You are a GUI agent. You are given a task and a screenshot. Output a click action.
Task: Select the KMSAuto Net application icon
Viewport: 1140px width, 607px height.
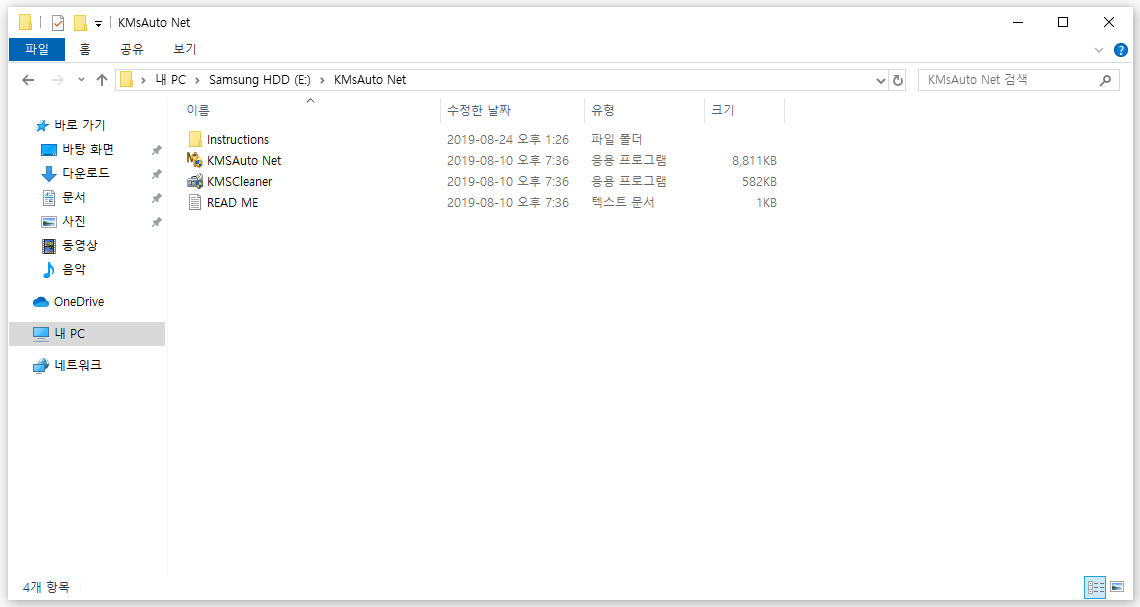point(195,160)
